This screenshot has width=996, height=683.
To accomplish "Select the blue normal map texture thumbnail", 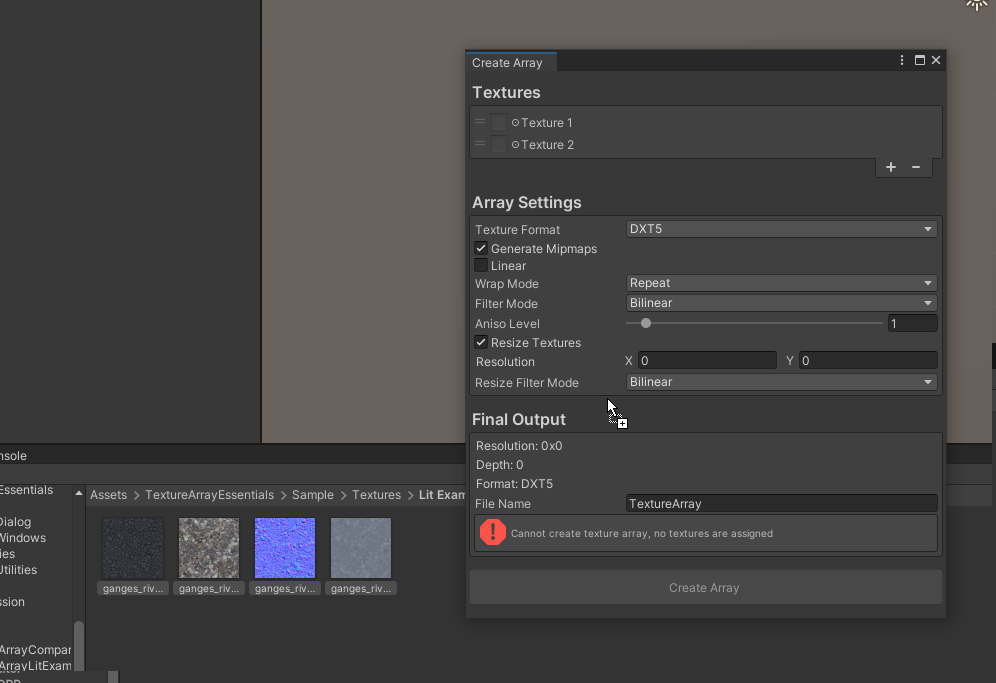I will click(285, 547).
